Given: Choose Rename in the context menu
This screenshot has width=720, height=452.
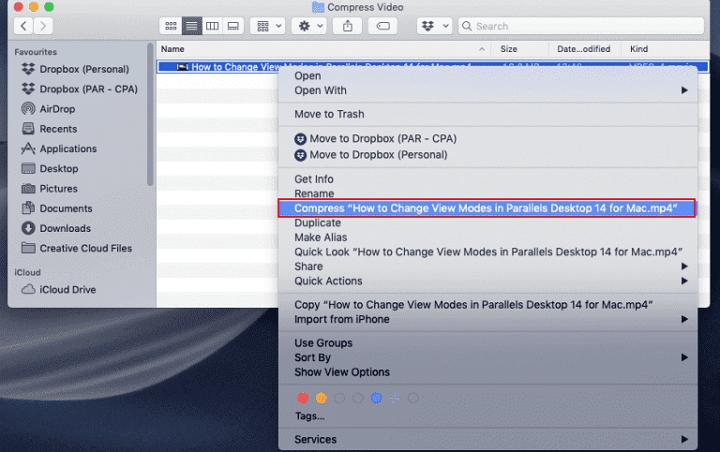Looking at the screenshot, I should (488, 193).
